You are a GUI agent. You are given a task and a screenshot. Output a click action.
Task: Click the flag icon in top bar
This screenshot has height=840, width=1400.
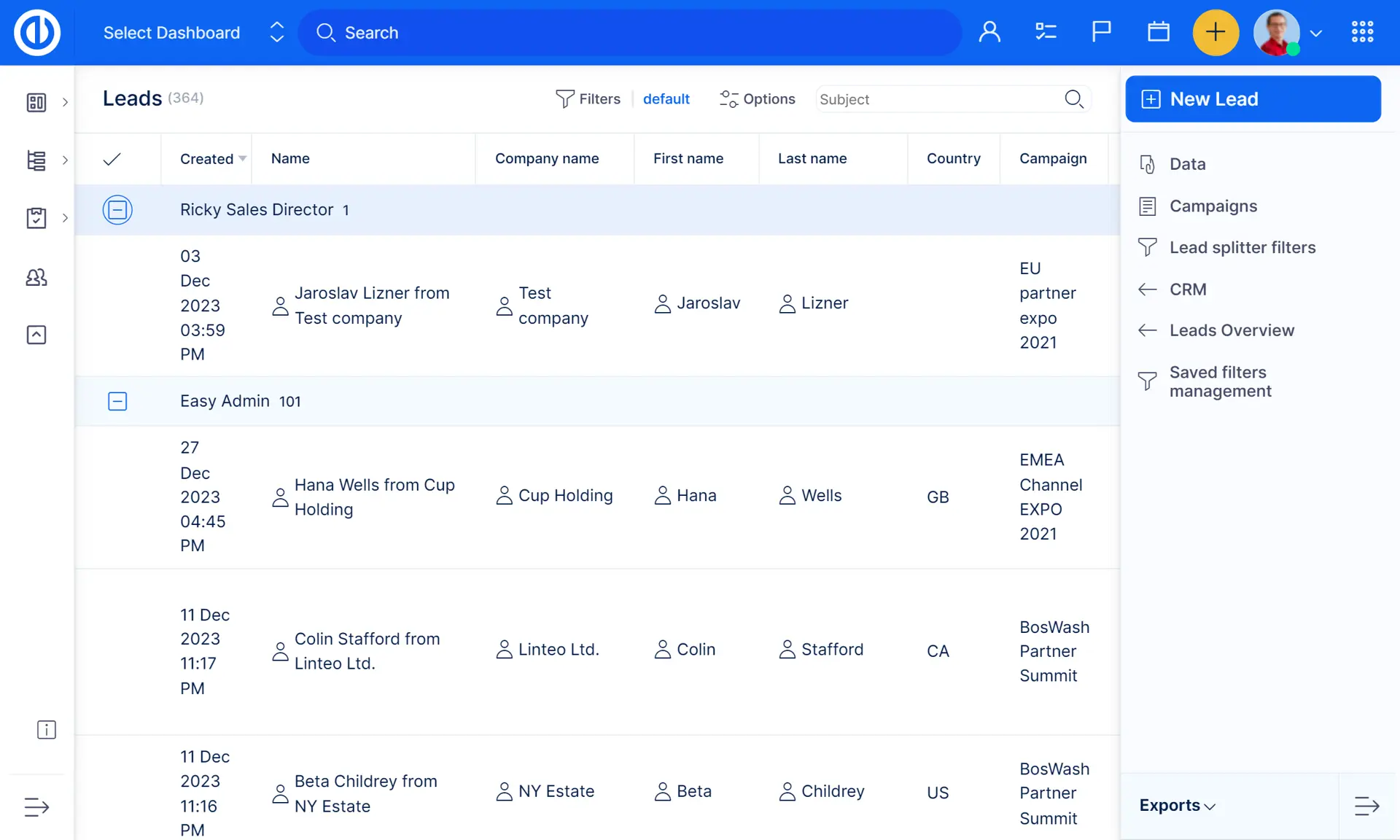[1101, 32]
